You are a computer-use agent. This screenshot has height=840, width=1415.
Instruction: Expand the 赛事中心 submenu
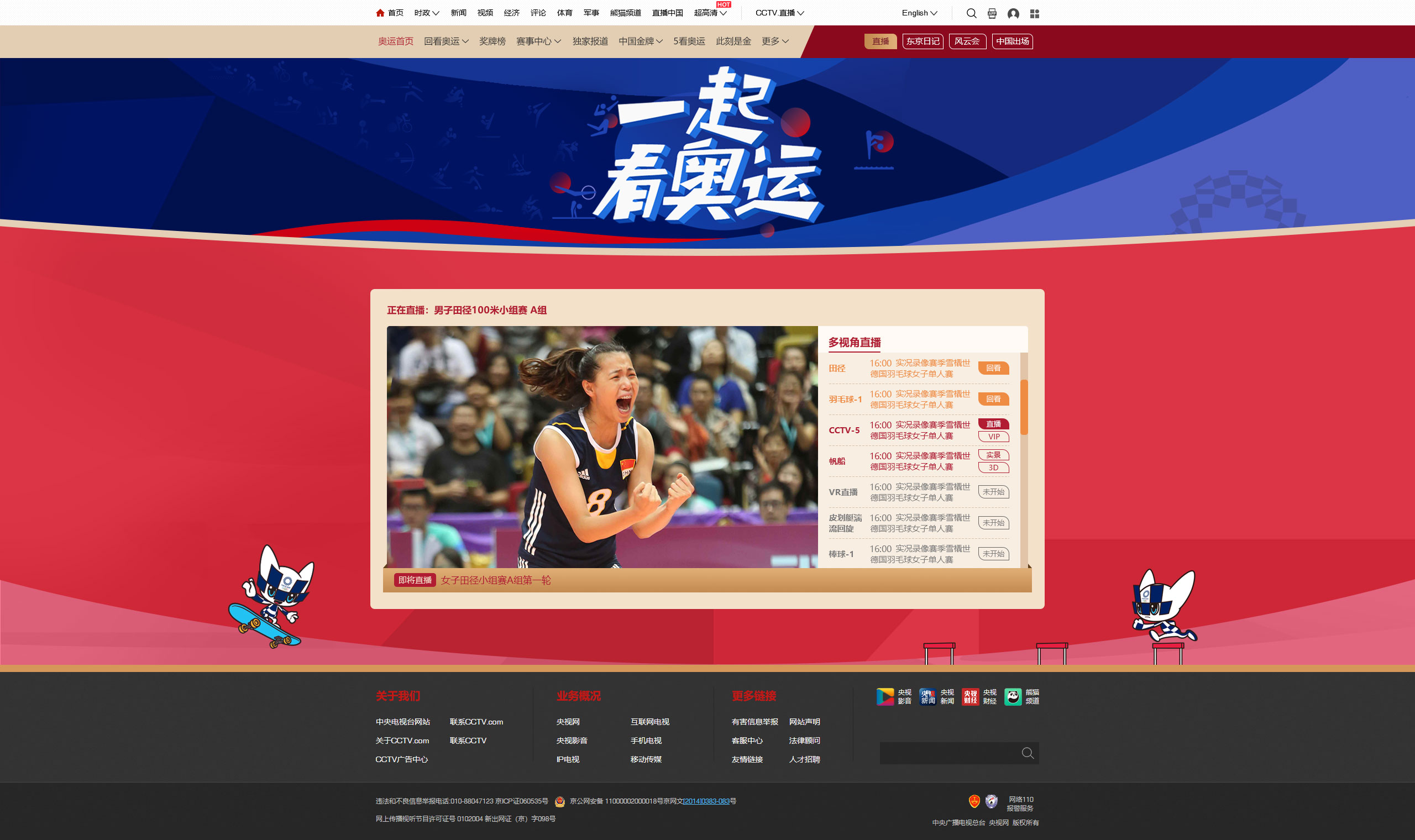538,41
